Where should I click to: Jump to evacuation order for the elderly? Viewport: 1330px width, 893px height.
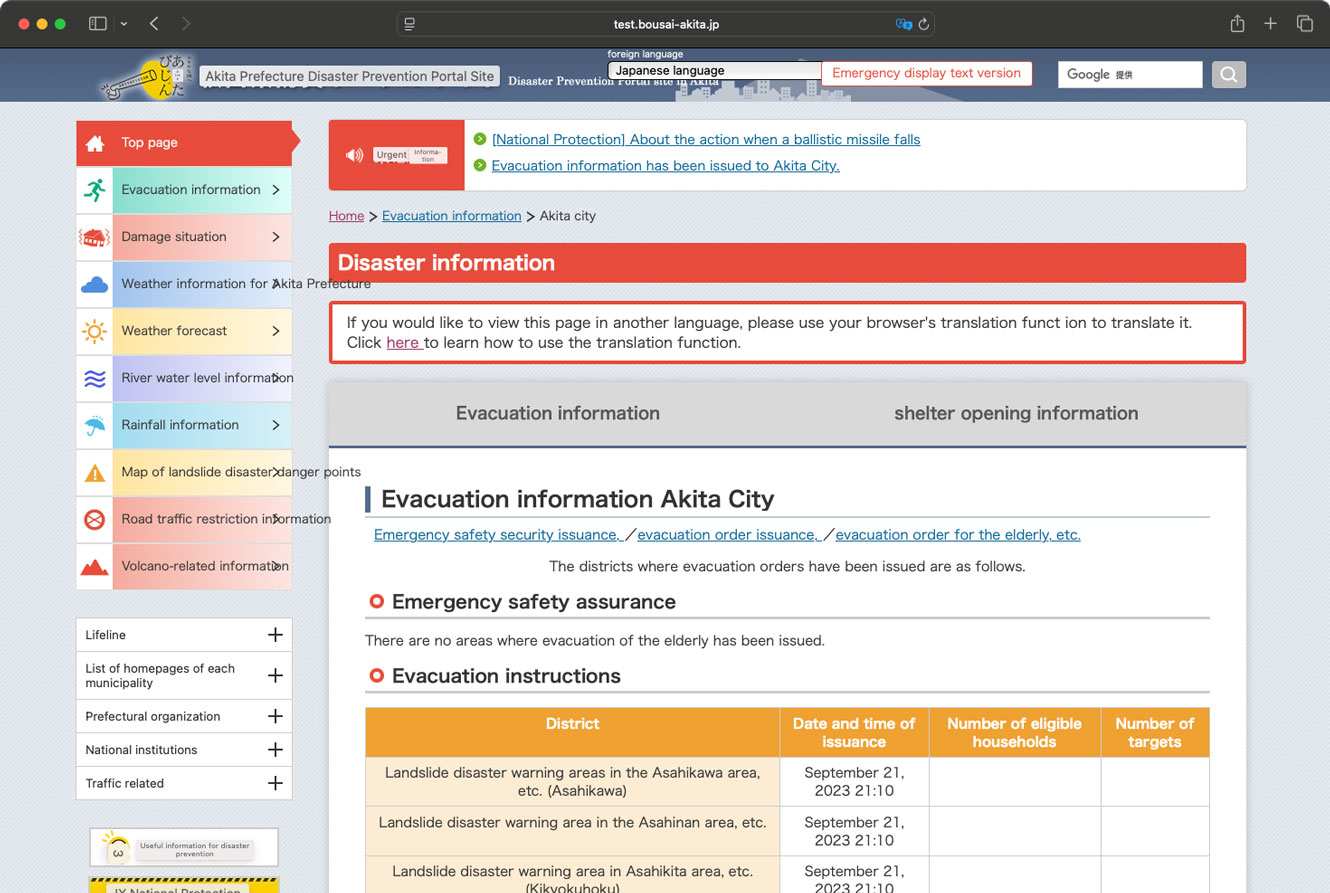pos(958,535)
